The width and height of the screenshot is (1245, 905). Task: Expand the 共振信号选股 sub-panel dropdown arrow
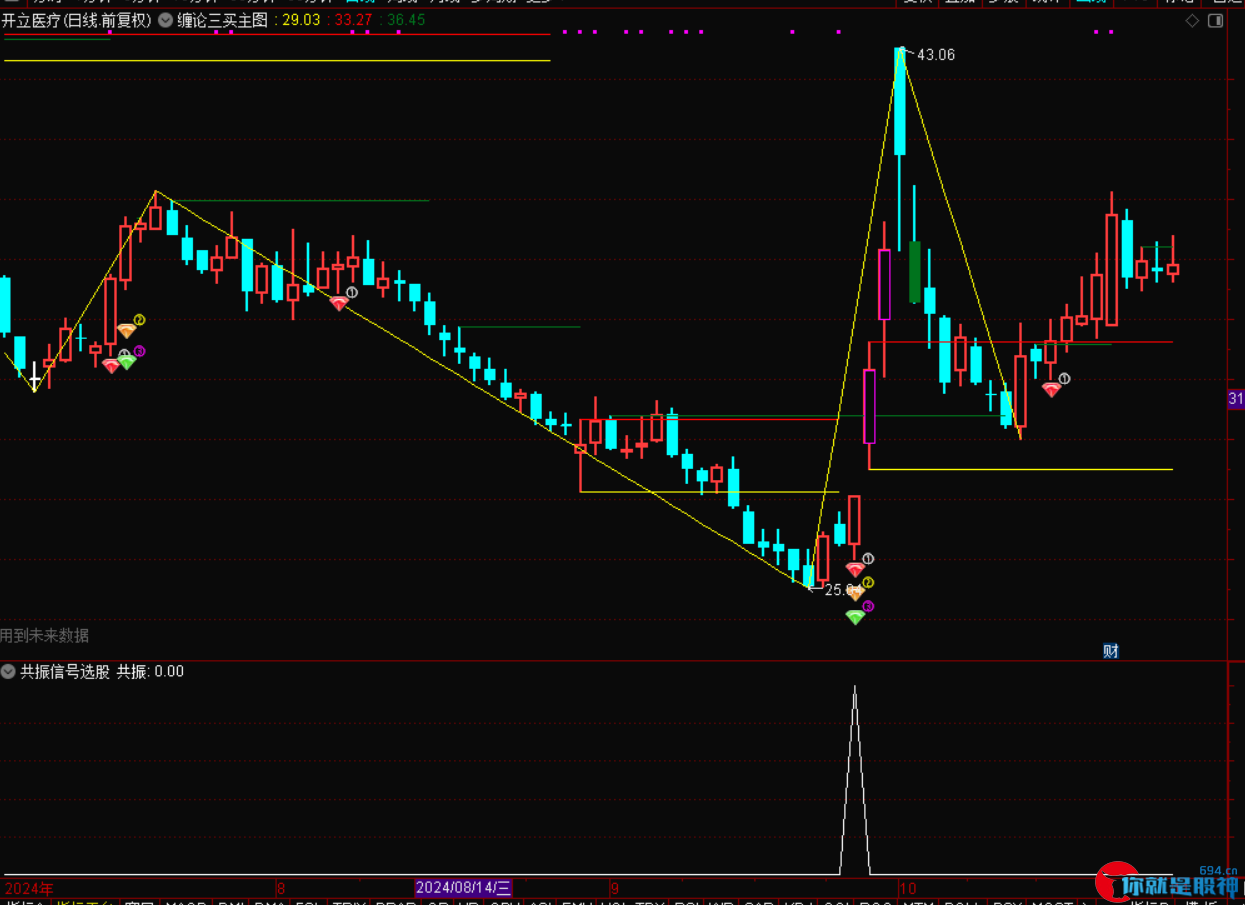[x=9, y=672]
